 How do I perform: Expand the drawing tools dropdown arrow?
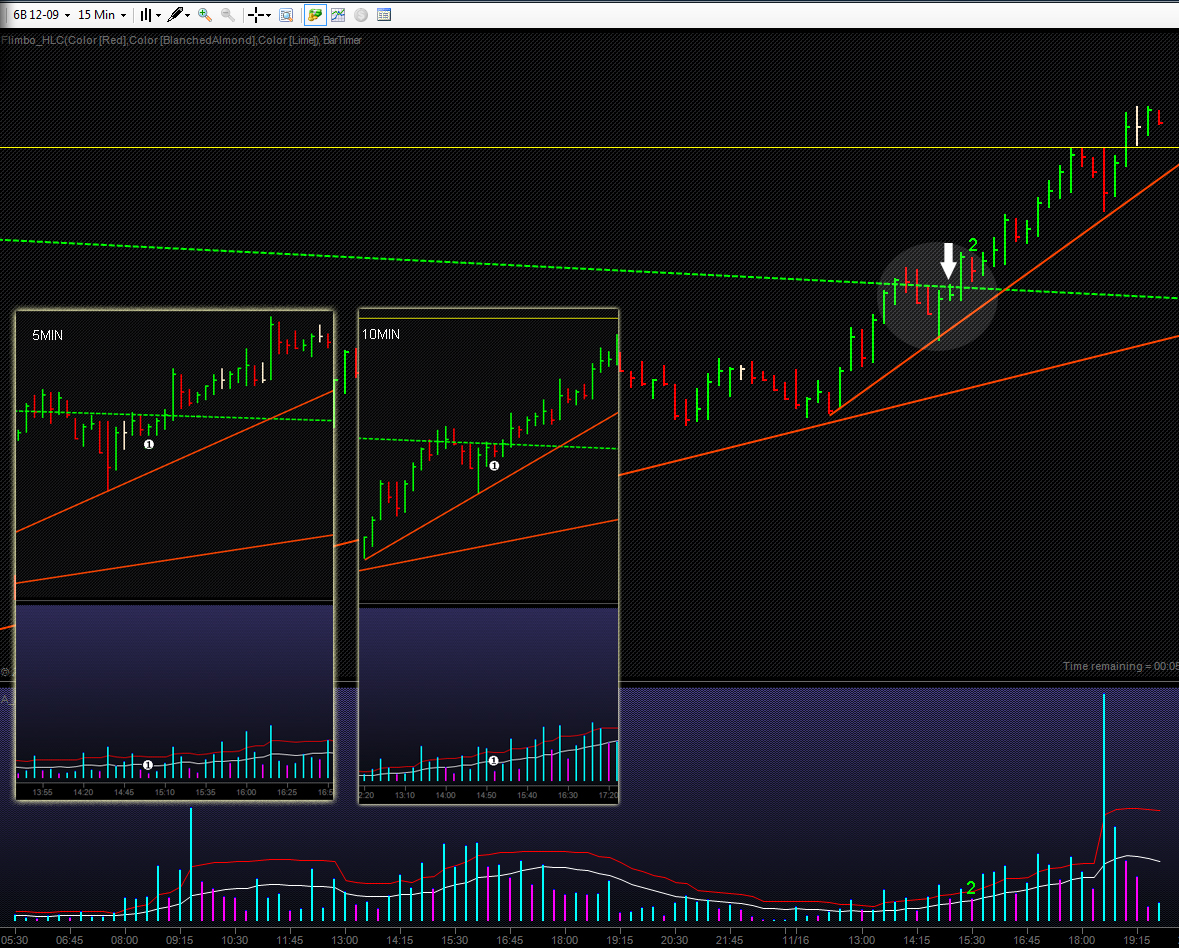187,15
